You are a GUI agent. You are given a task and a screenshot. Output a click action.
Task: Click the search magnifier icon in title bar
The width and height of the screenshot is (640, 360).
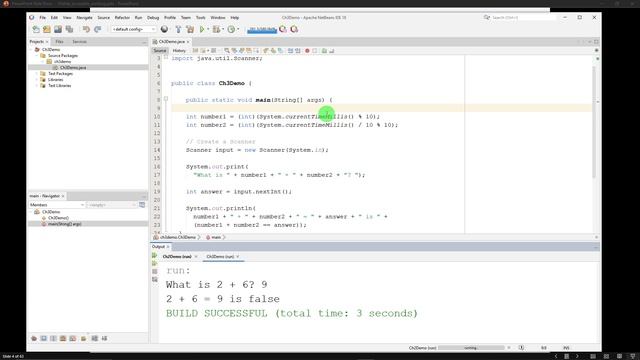[487, 18]
